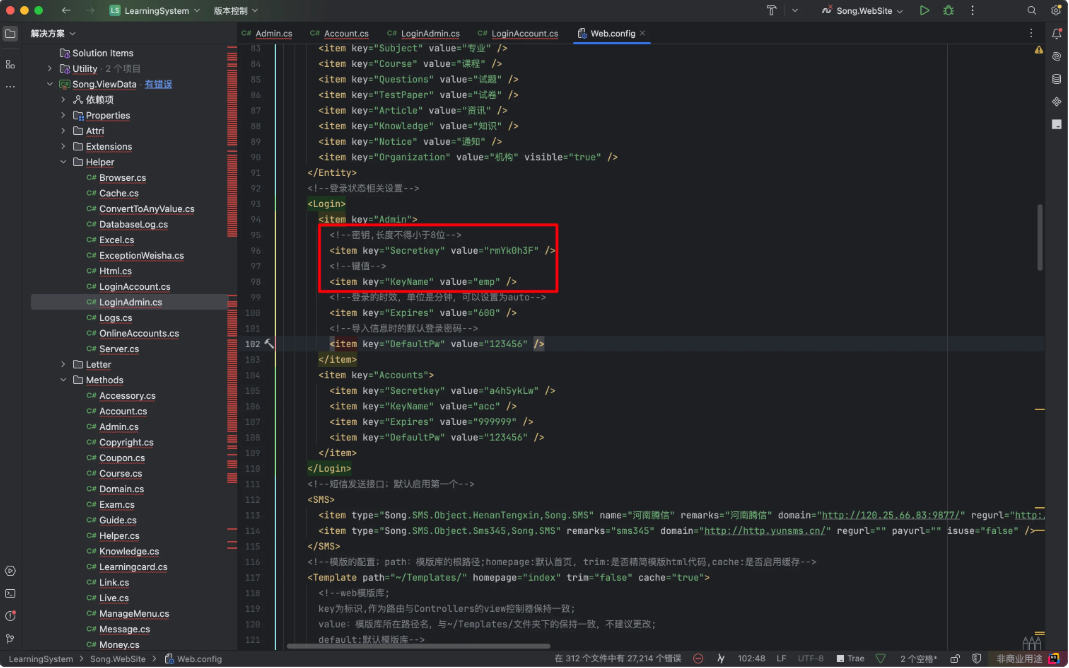Viewport: 1069px width, 668px height.
Task: Open the Song.WebSite run configuration dropdown
Action: pos(862,10)
